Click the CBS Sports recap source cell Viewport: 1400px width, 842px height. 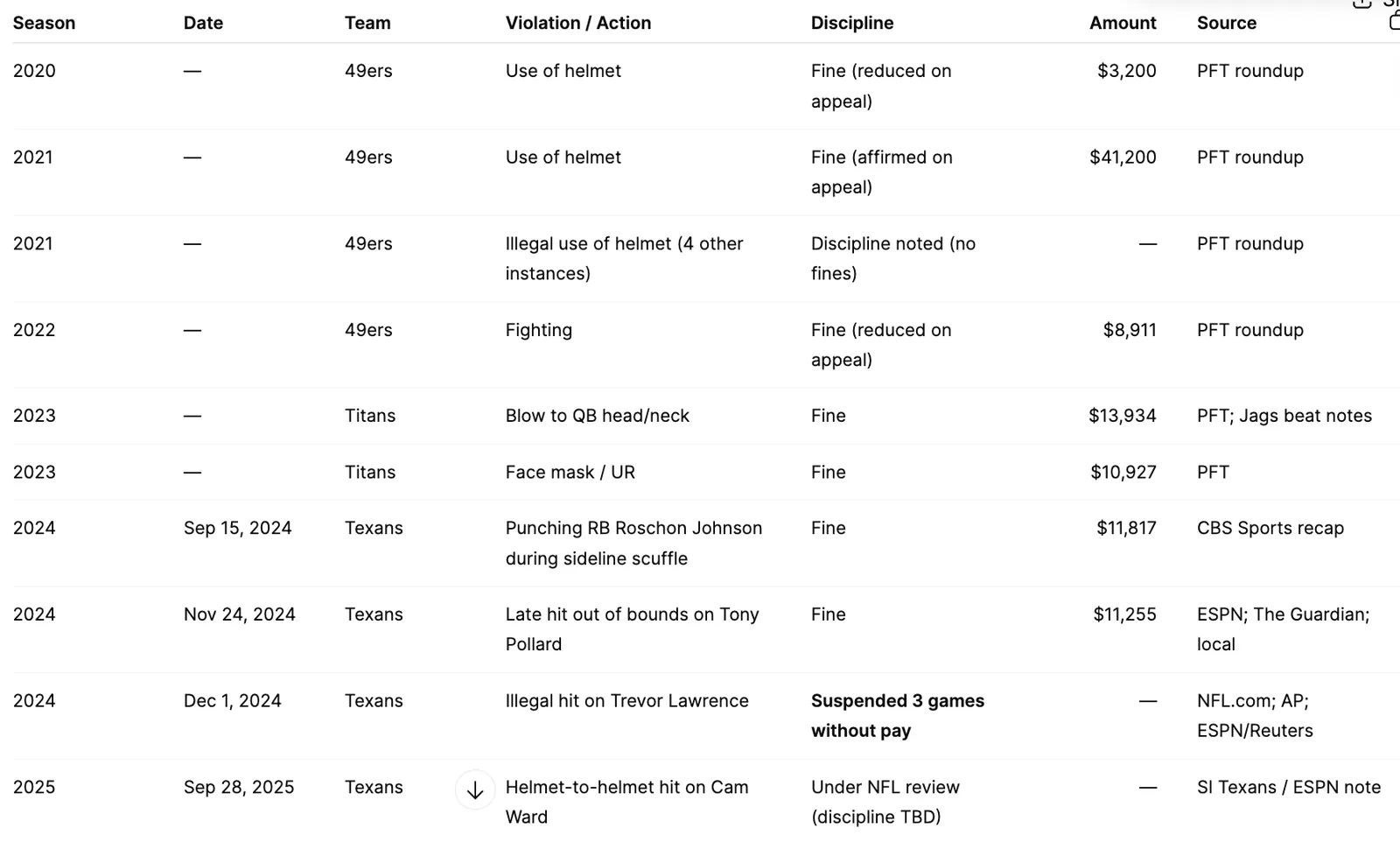tap(1270, 529)
